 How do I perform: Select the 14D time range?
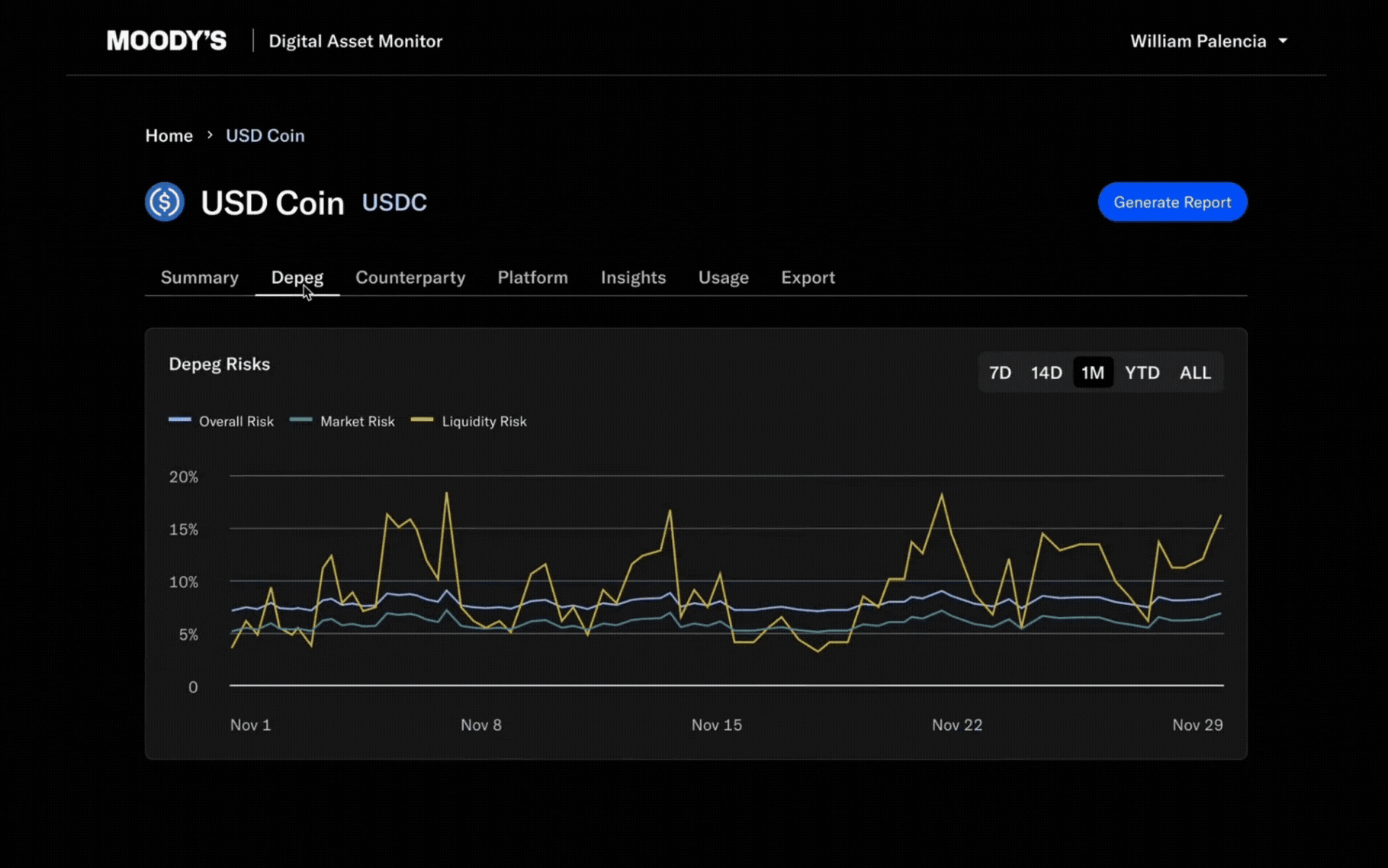pyautogui.click(x=1046, y=373)
